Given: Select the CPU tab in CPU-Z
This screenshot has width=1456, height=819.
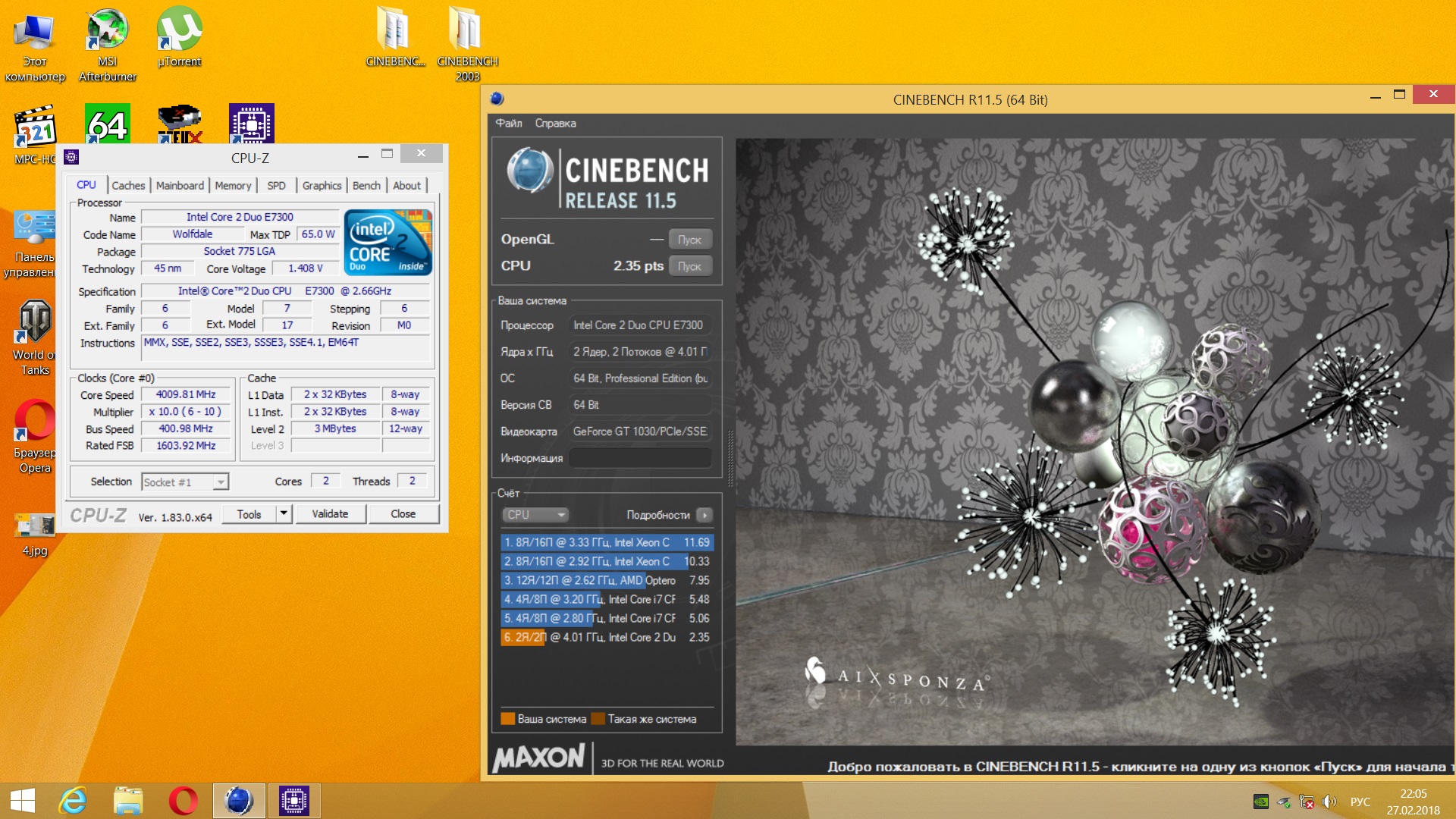Looking at the screenshot, I should click(86, 184).
